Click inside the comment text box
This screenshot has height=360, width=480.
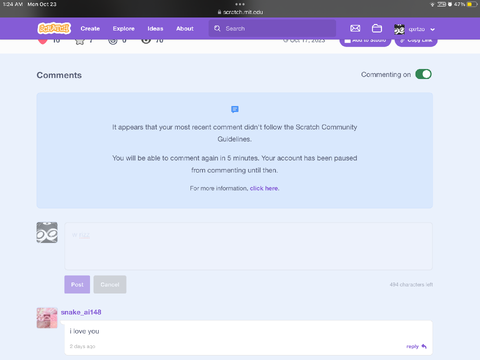tap(248, 246)
